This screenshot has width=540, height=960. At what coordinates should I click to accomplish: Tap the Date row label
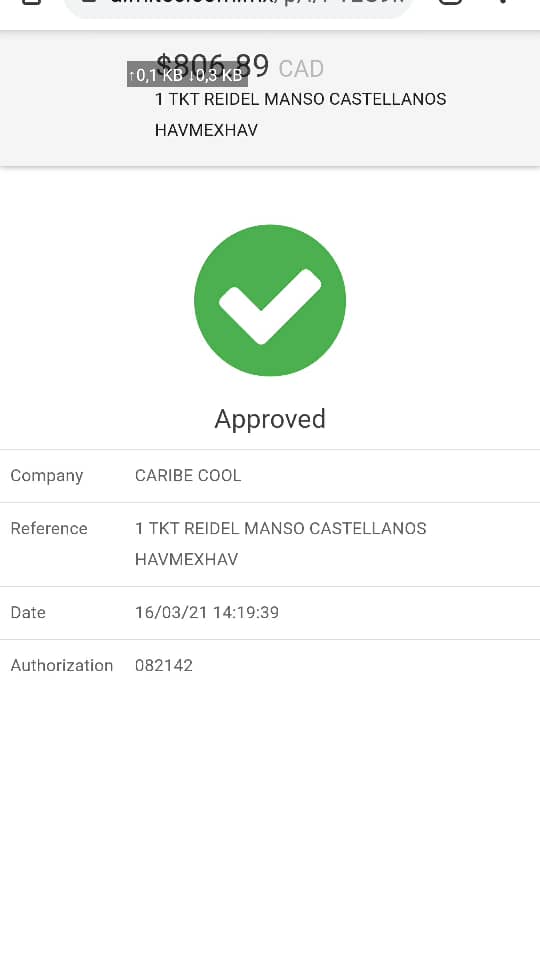point(28,612)
